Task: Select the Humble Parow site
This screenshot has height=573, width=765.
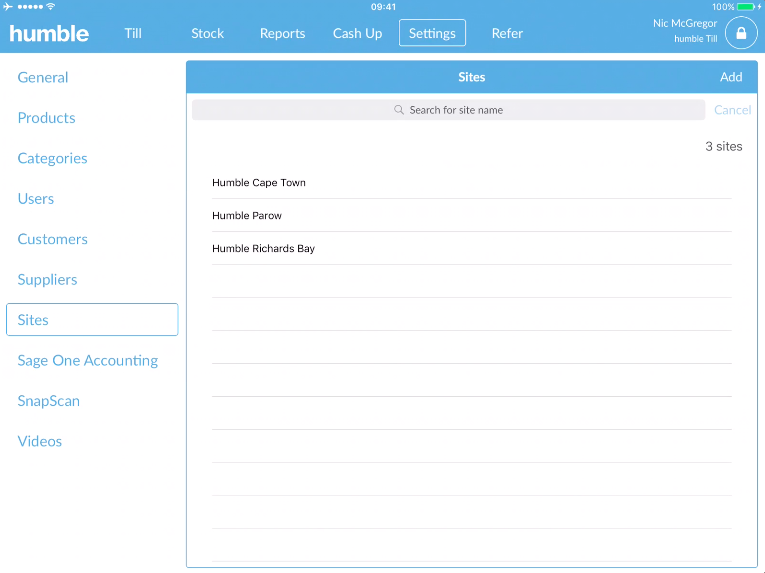Action: click(472, 215)
